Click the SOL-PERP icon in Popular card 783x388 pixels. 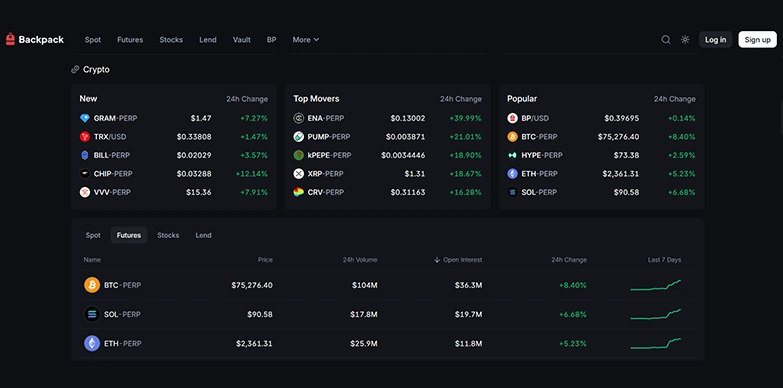point(512,192)
